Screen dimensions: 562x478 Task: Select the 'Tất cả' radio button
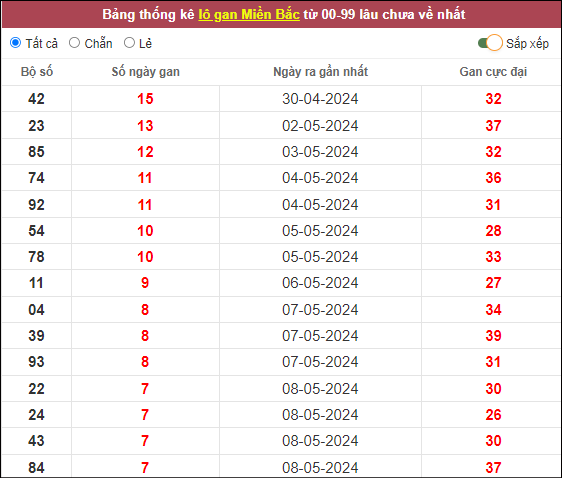point(16,43)
